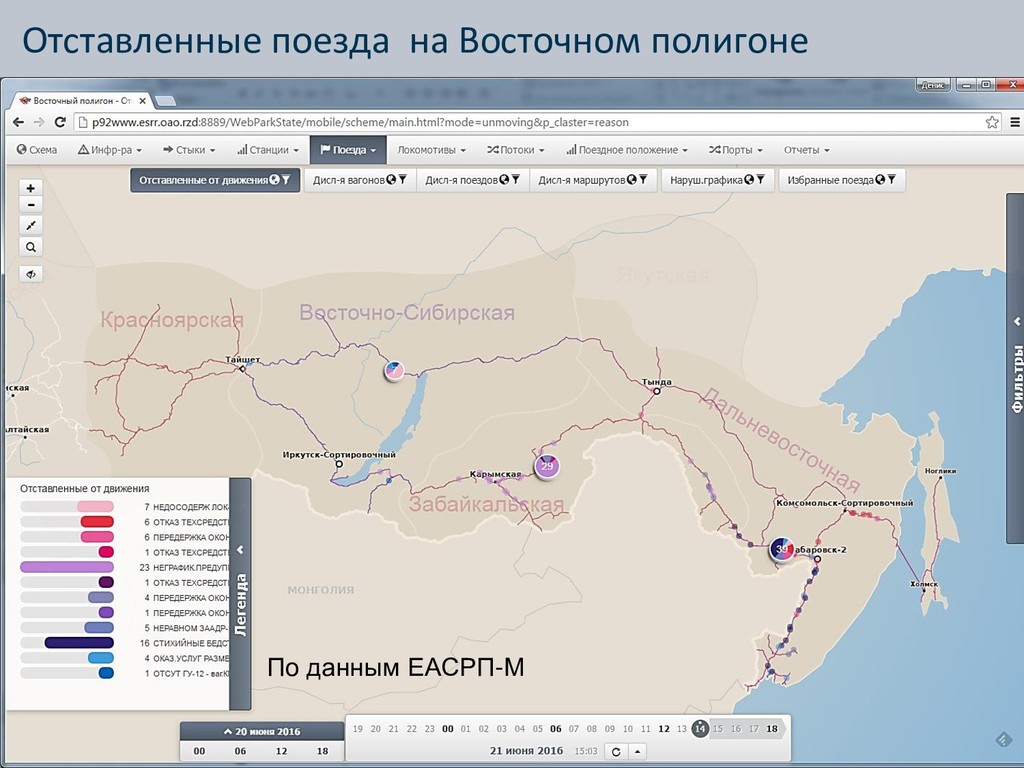Click the cluster marker labeled 29
The width and height of the screenshot is (1024, 768).
[x=547, y=466]
